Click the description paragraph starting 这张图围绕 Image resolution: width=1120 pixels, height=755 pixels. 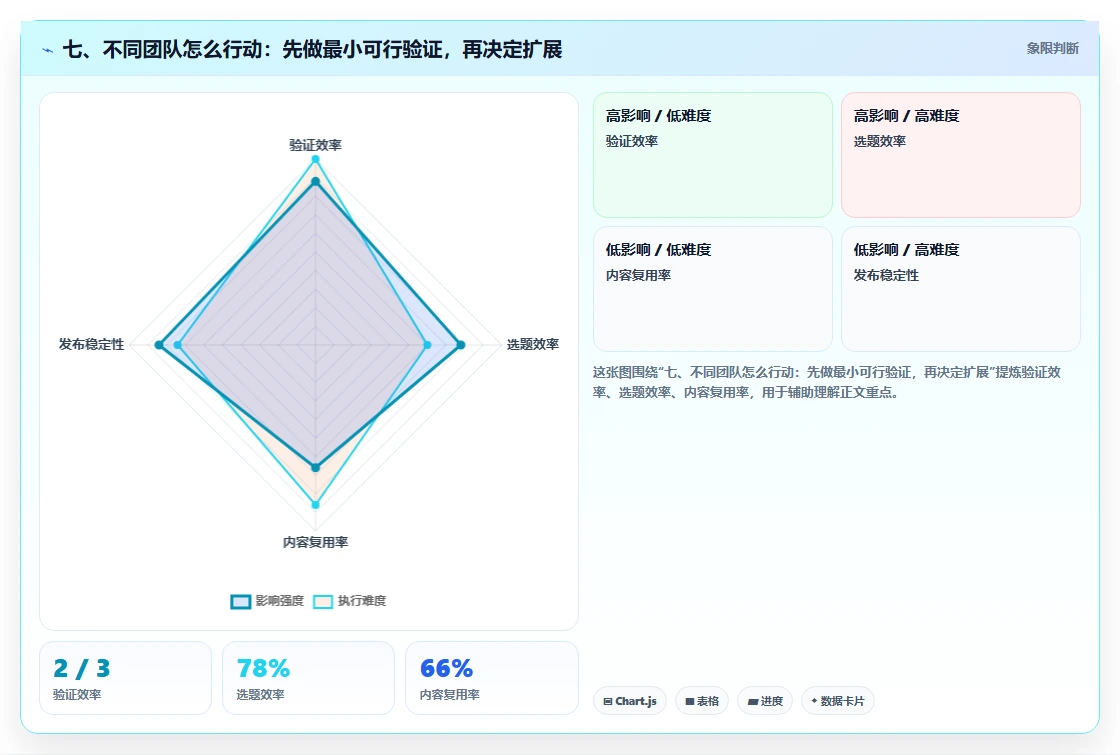coord(827,382)
